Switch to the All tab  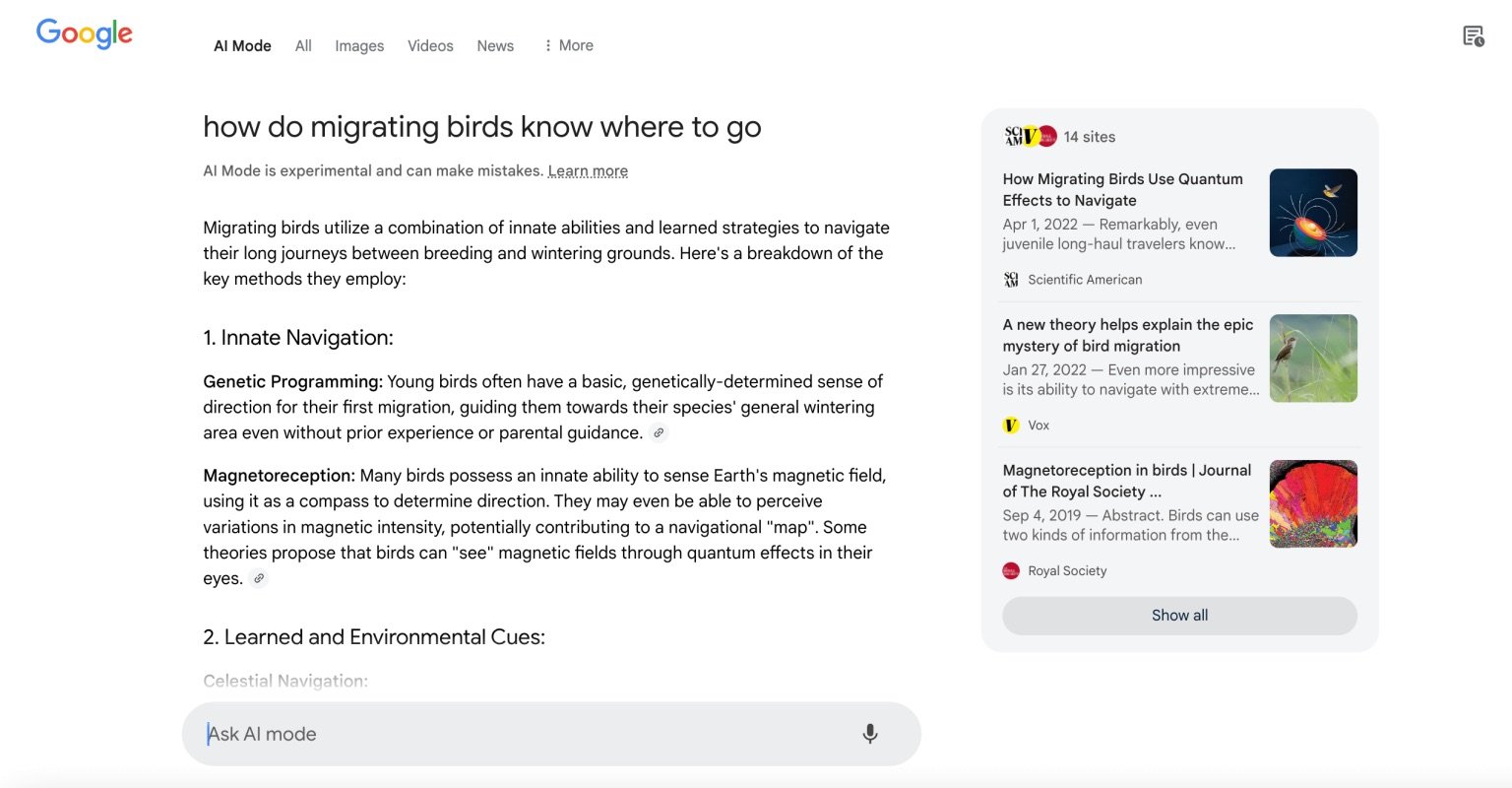pos(303,45)
